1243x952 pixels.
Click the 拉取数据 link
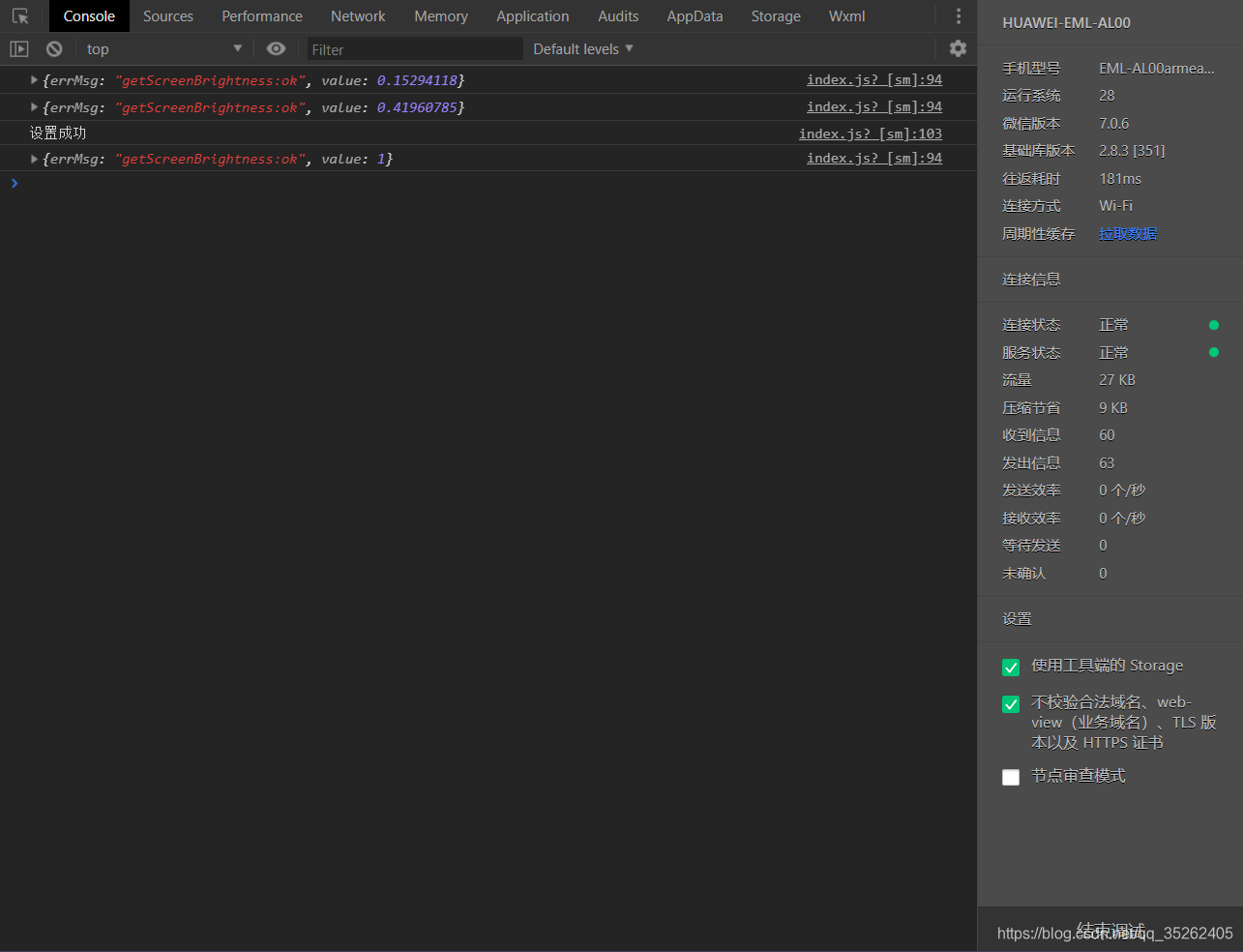(x=1128, y=233)
